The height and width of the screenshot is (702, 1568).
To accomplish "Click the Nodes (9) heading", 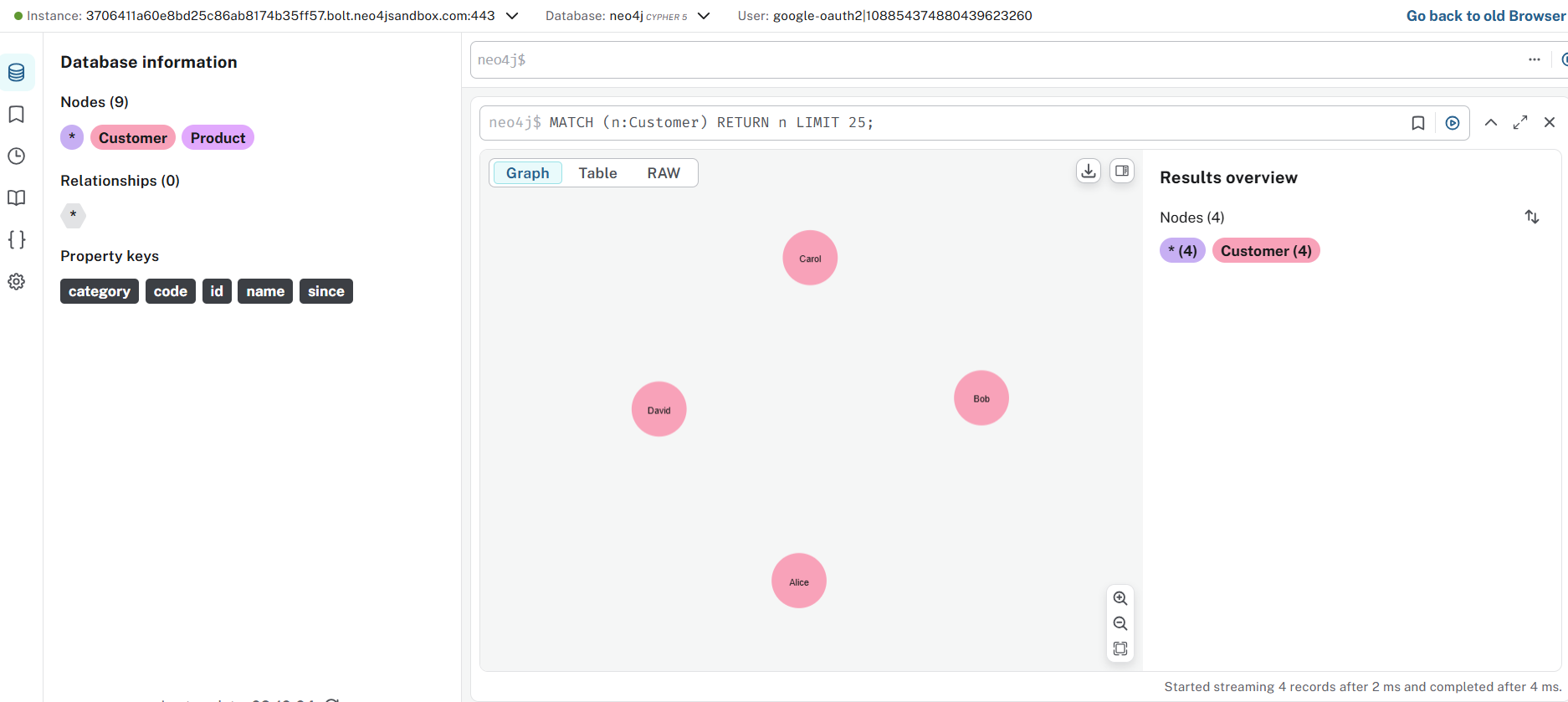I will tap(95, 102).
